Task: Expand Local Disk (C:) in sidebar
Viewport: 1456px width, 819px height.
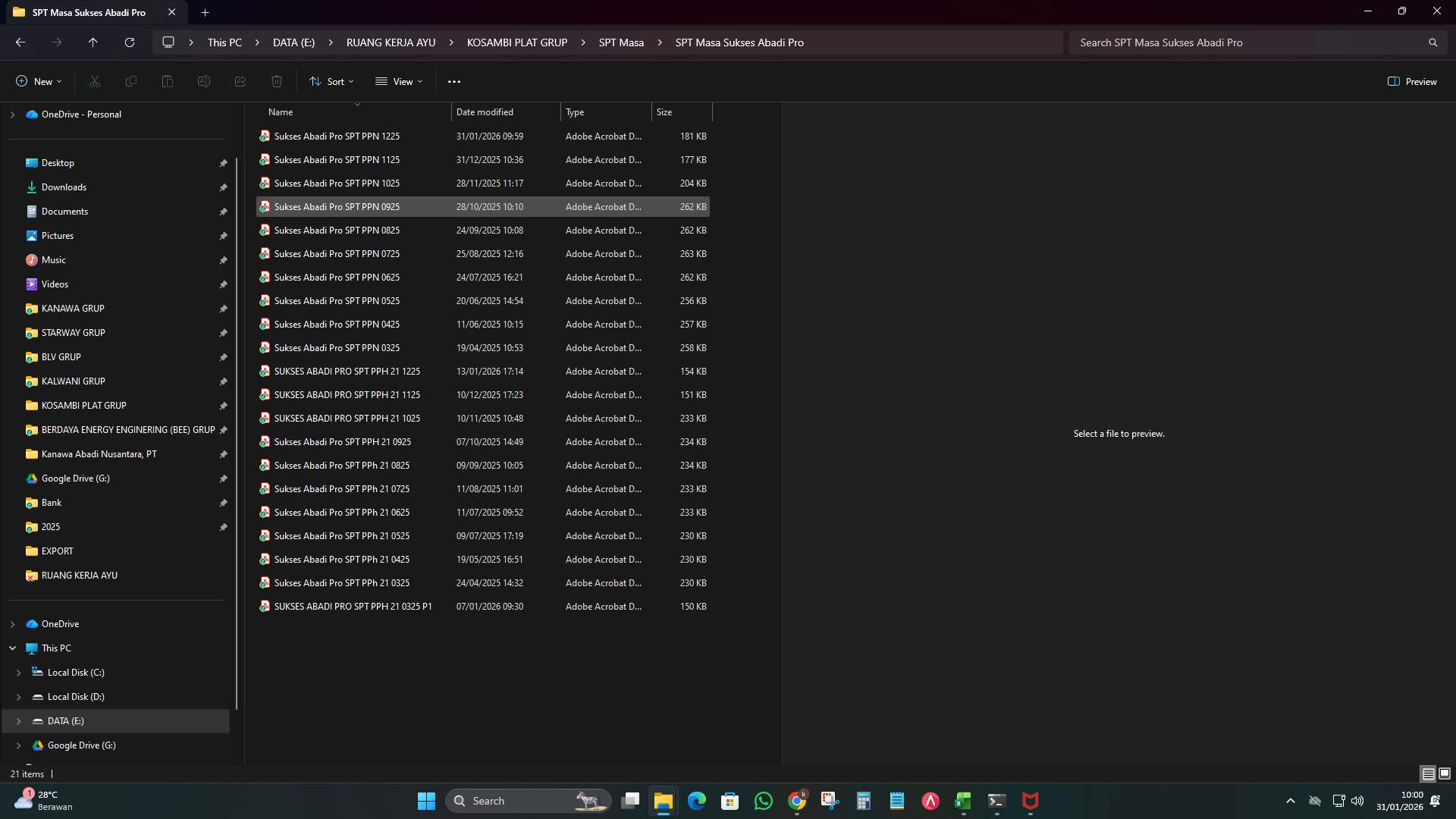Action: pos(18,672)
